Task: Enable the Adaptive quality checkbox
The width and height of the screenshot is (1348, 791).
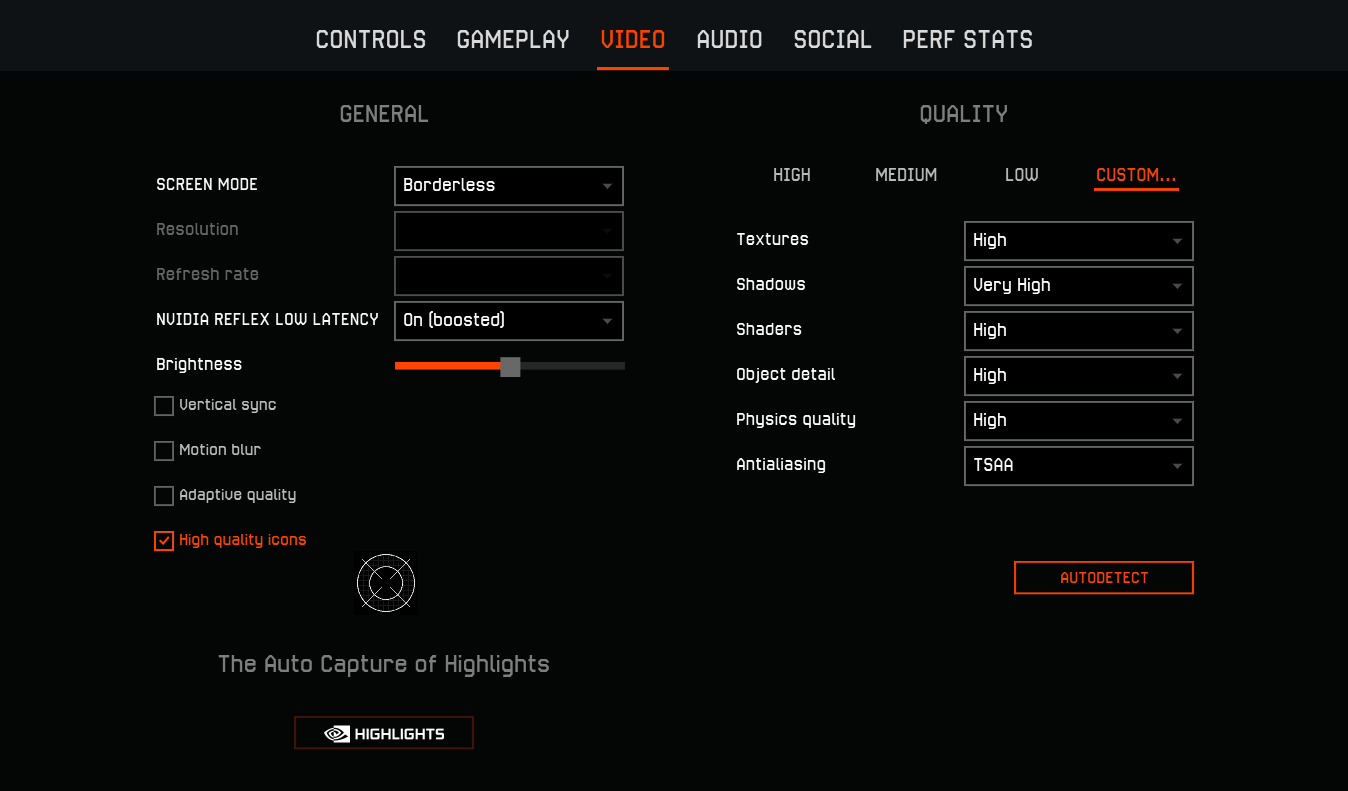Action: pos(164,496)
